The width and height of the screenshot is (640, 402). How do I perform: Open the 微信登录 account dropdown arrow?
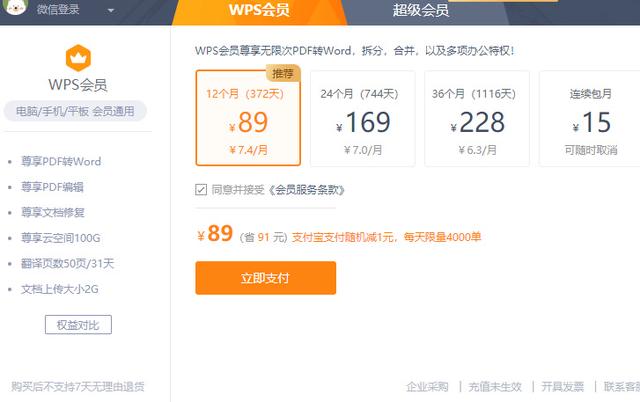pyautogui.click(x=111, y=11)
